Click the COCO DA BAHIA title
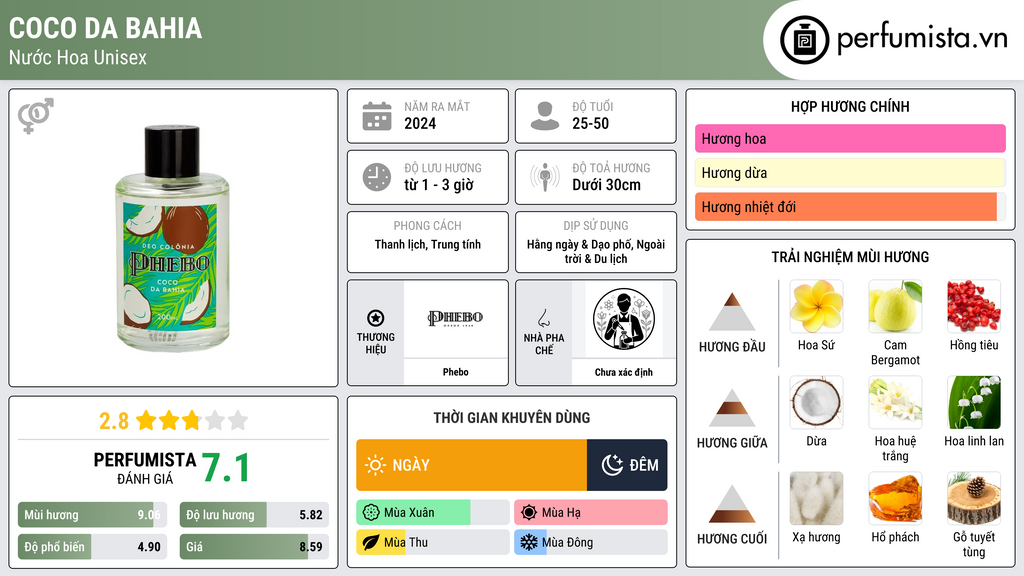Screen dimensions: 1024x576 pyautogui.click(x=105, y=28)
